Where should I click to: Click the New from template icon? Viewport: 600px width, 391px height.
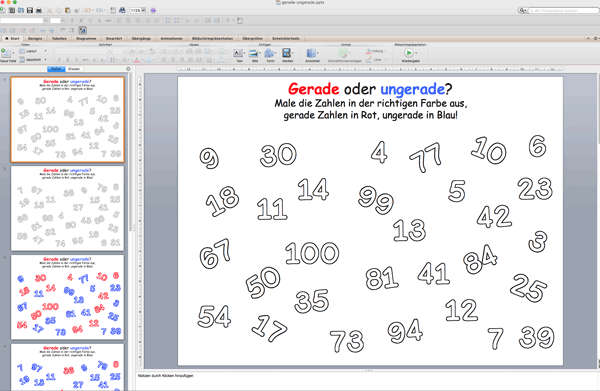pos(12,10)
